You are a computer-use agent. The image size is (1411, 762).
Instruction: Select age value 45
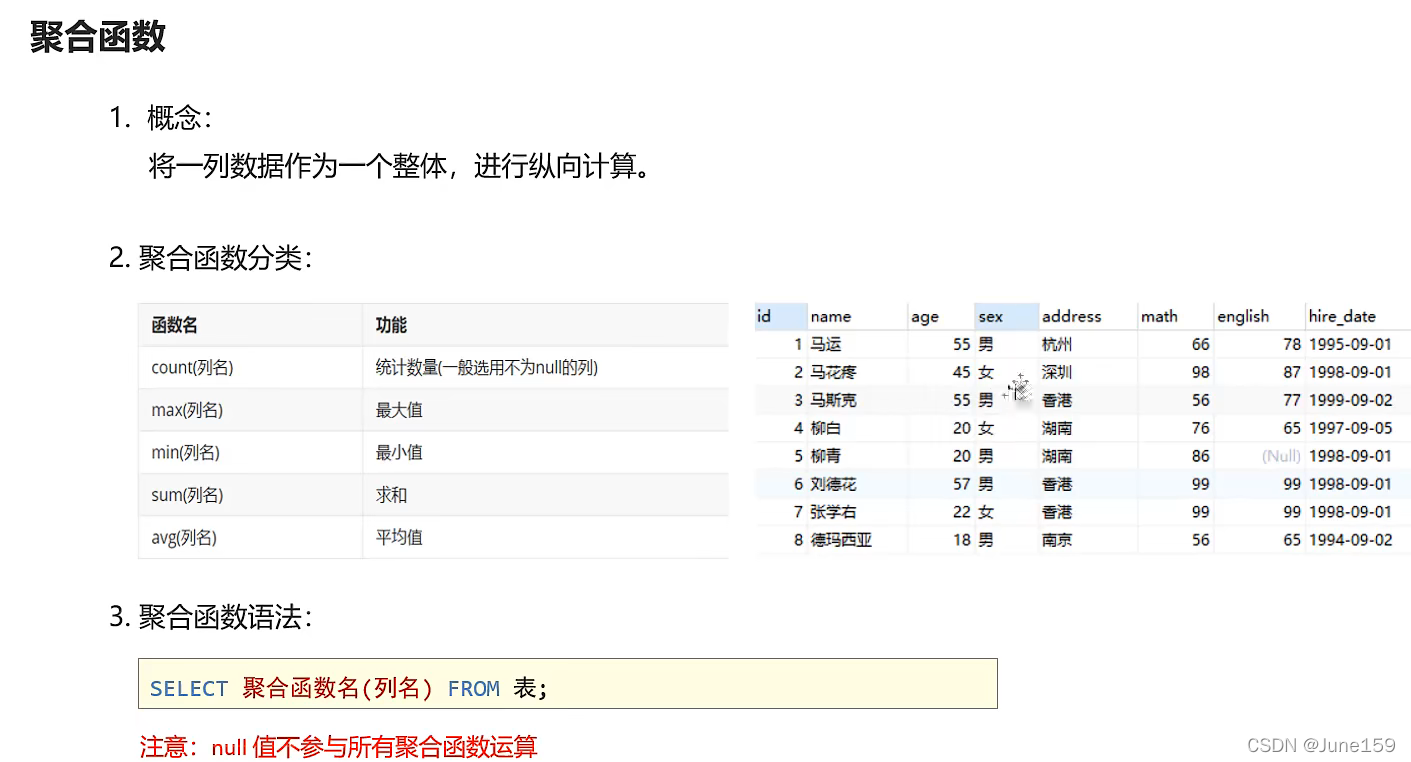point(961,372)
